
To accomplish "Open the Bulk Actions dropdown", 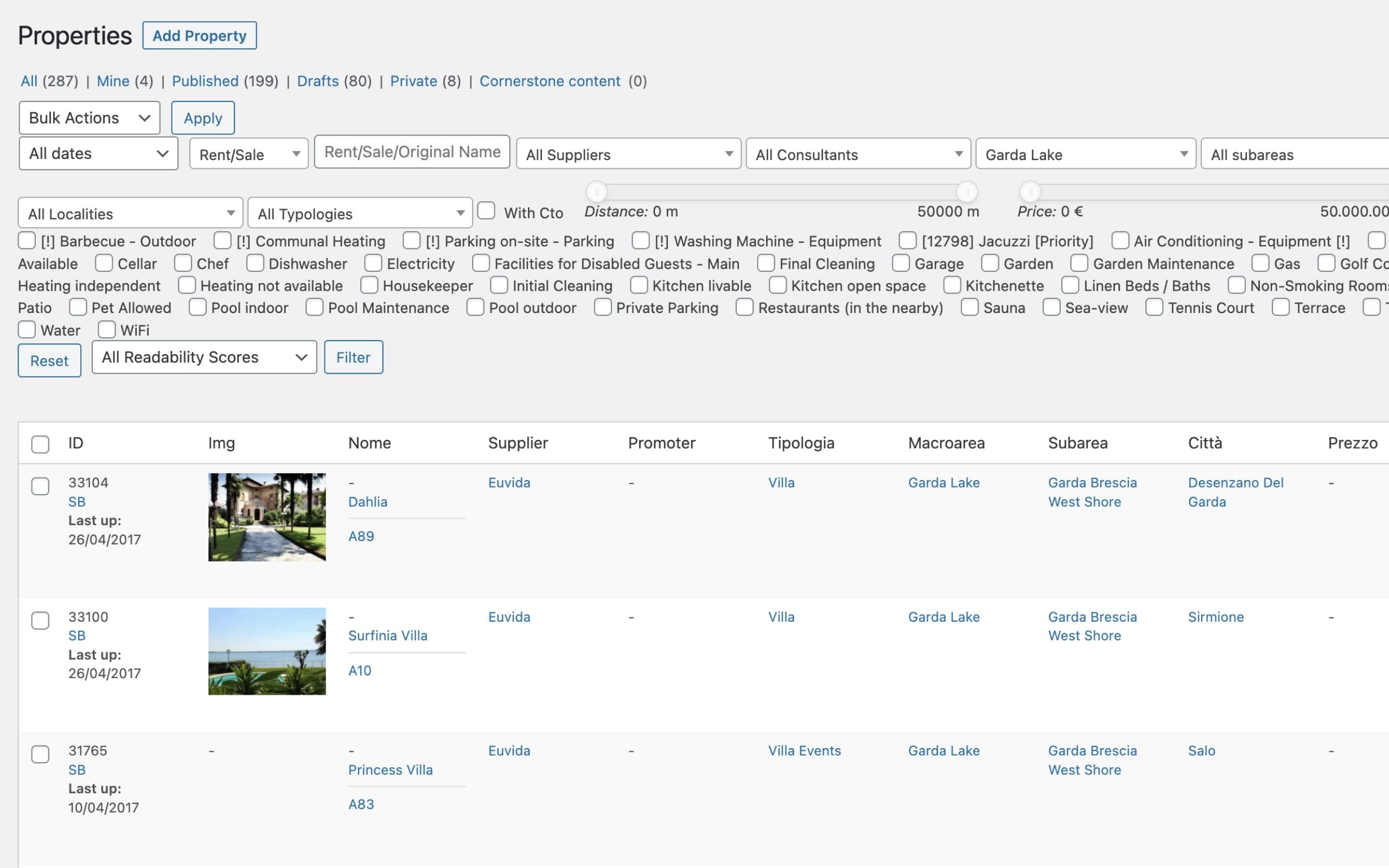I will pyautogui.click(x=89, y=118).
